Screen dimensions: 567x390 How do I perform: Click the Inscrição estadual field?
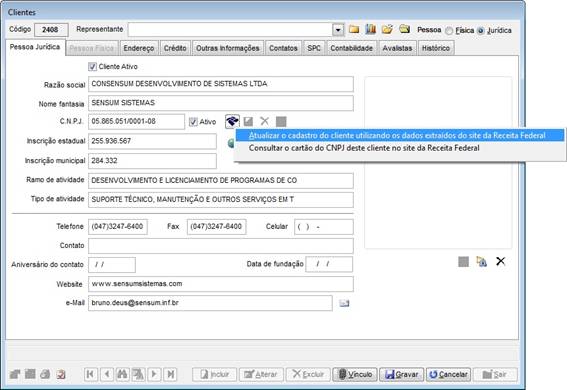[152, 141]
